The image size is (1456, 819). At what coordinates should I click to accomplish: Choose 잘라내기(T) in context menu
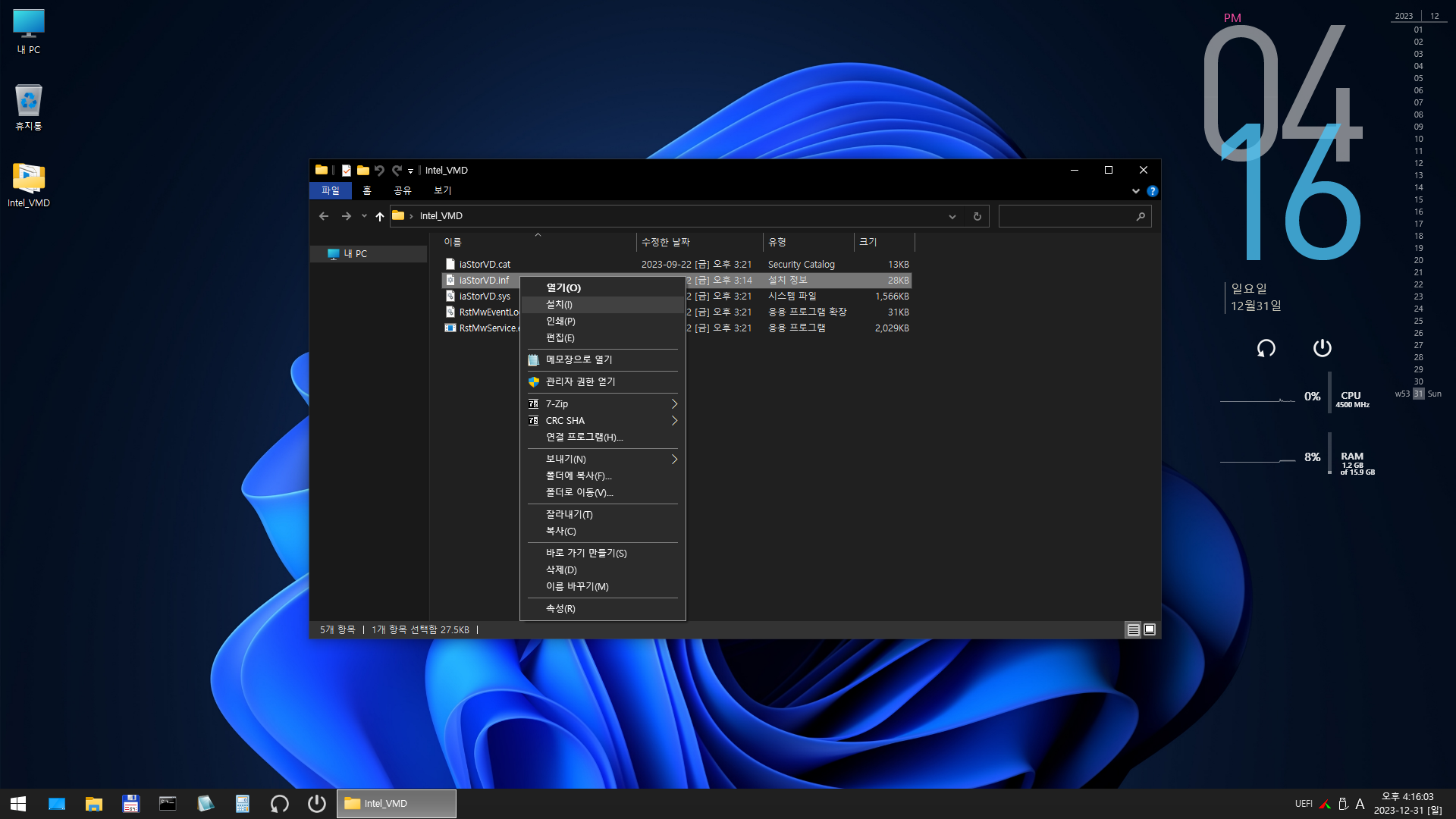tap(603, 515)
